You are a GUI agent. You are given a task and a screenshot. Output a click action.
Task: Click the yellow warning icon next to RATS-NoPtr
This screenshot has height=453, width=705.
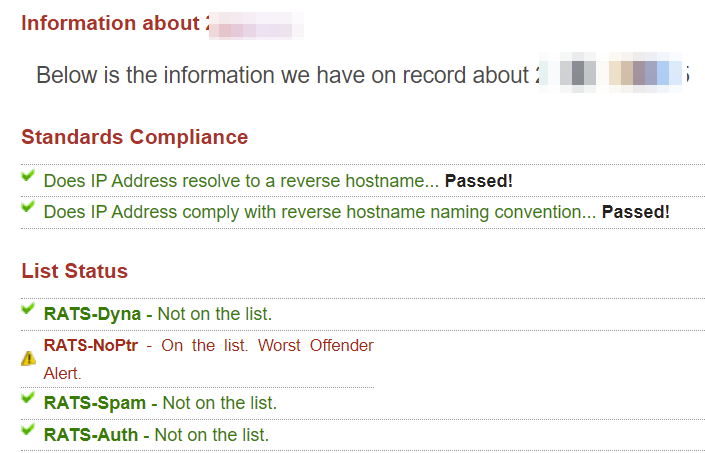click(x=28, y=358)
